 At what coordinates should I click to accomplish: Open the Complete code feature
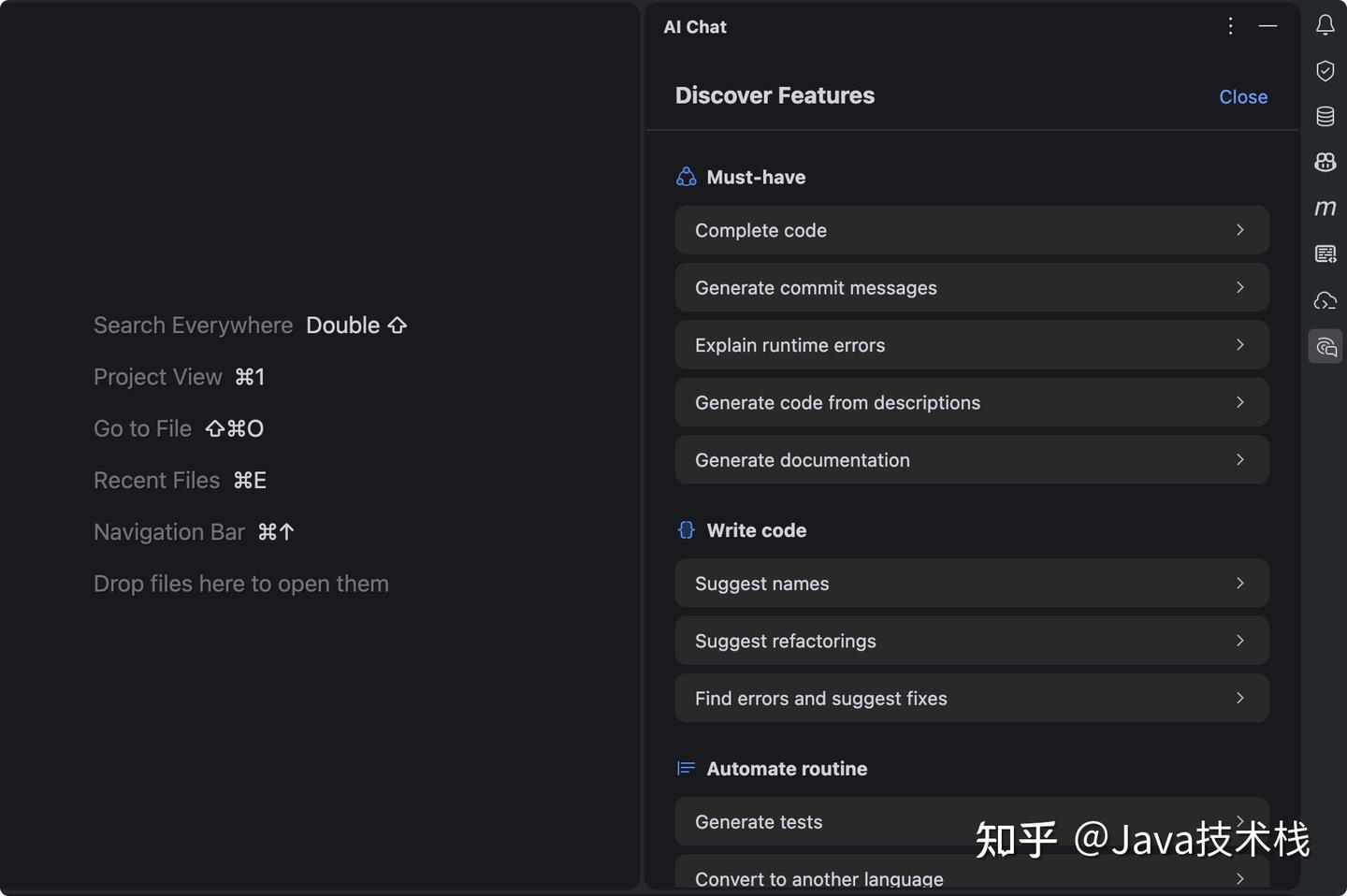[x=971, y=230]
